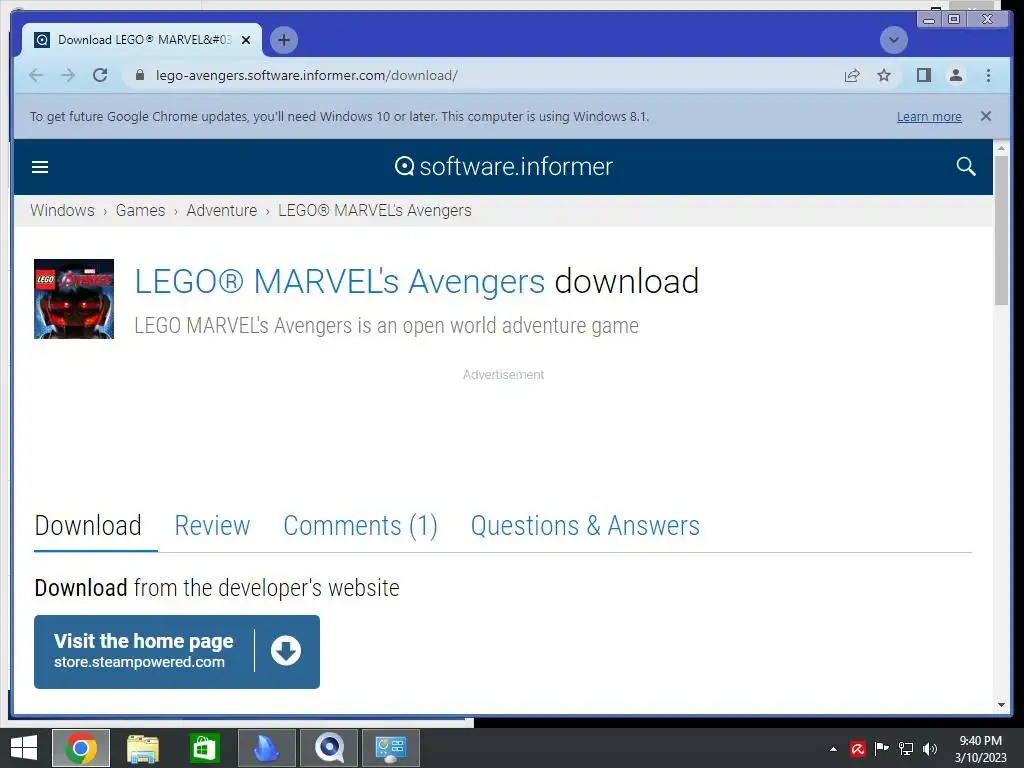Open the Avira antivirus tray icon
The image size is (1024, 768).
pyautogui.click(x=857, y=749)
